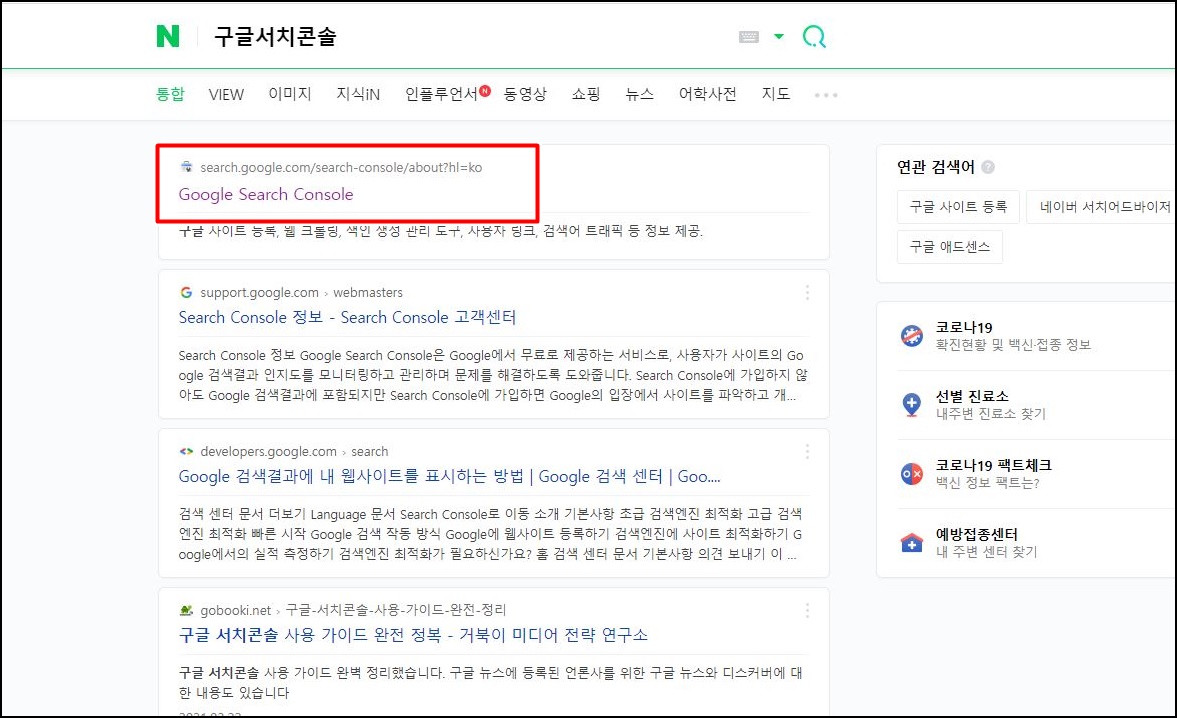Select the 지도 tab
The width and height of the screenshot is (1177, 718).
coord(775,94)
